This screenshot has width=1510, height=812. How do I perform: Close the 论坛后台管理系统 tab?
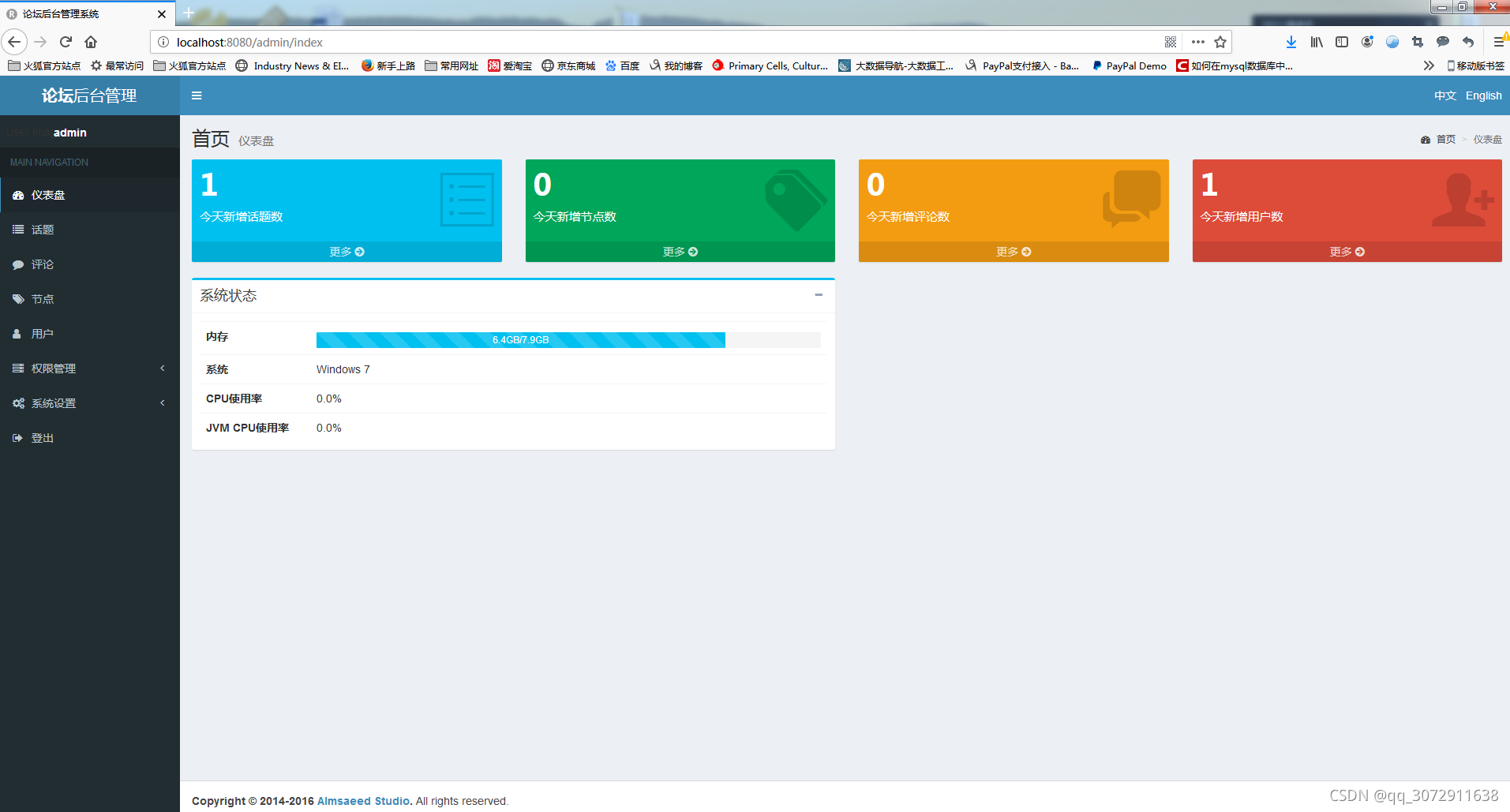(x=162, y=14)
